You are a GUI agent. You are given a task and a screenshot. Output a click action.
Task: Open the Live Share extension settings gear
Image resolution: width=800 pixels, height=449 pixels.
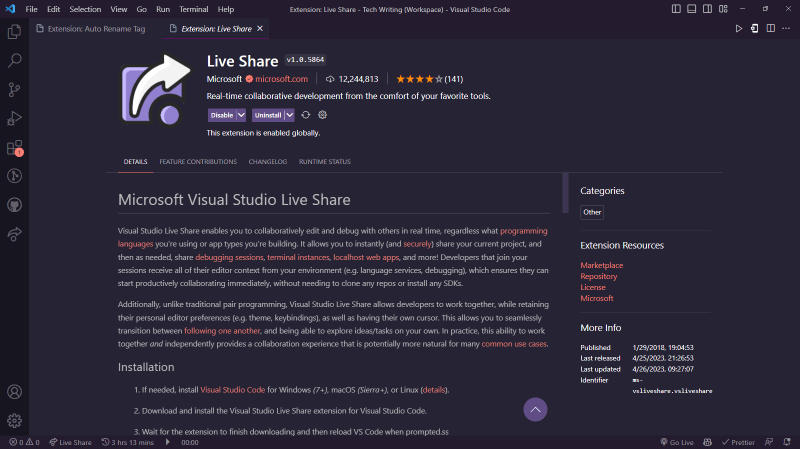[322, 115]
